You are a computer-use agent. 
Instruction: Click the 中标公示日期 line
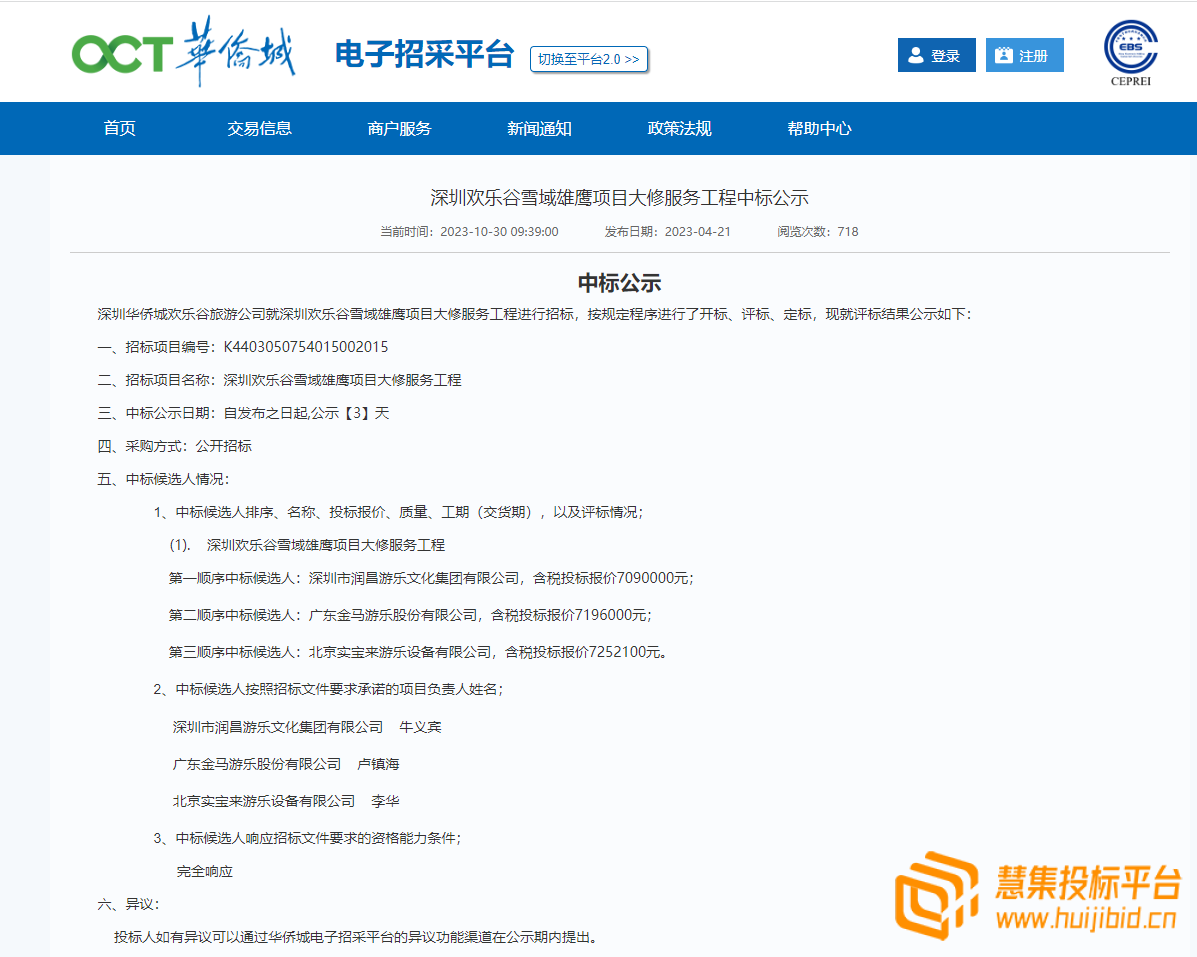(244, 413)
